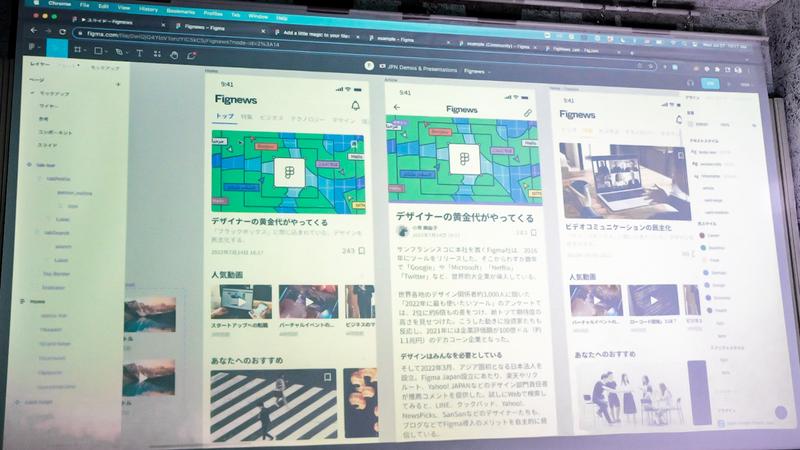Click the link clip icon in Article header
The image size is (800, 450).
(528, 113)
